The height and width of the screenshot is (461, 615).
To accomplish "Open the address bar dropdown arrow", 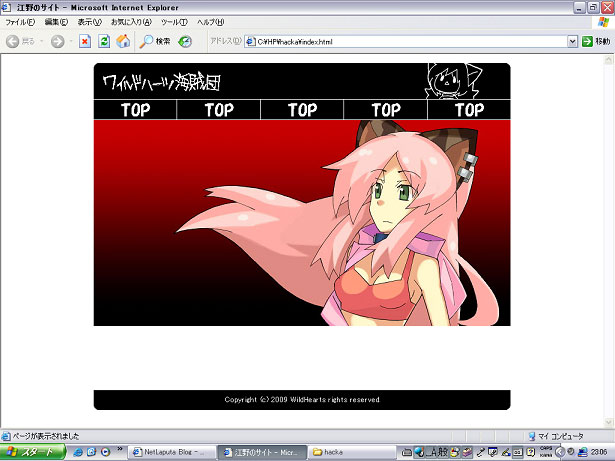I will tap(572, 41).
